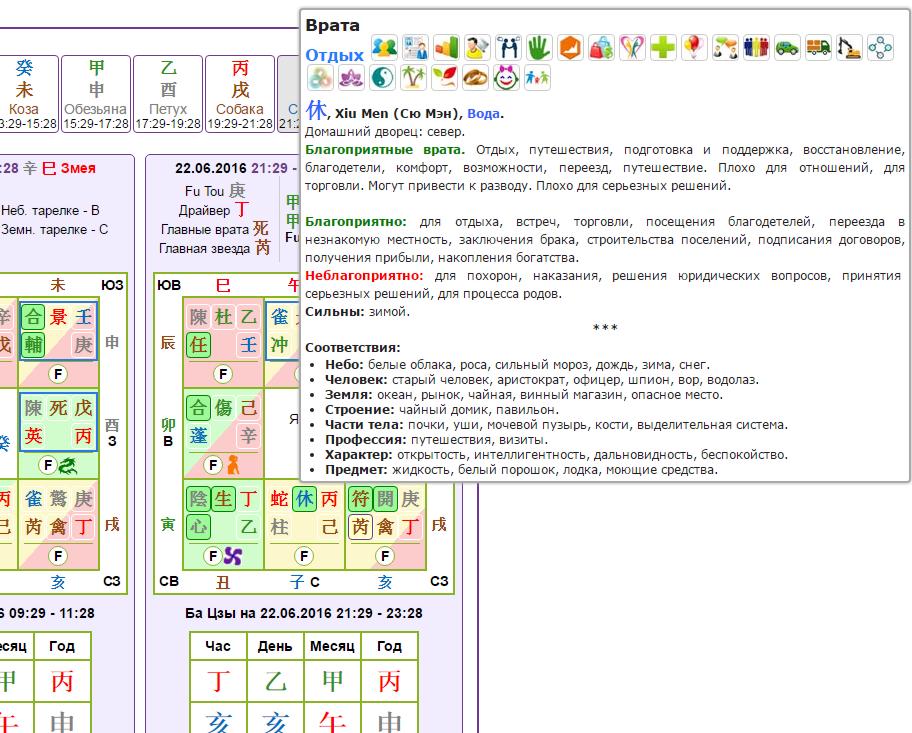Select the green hand icon
Screen dimensions: 912x733
[539, 48]
